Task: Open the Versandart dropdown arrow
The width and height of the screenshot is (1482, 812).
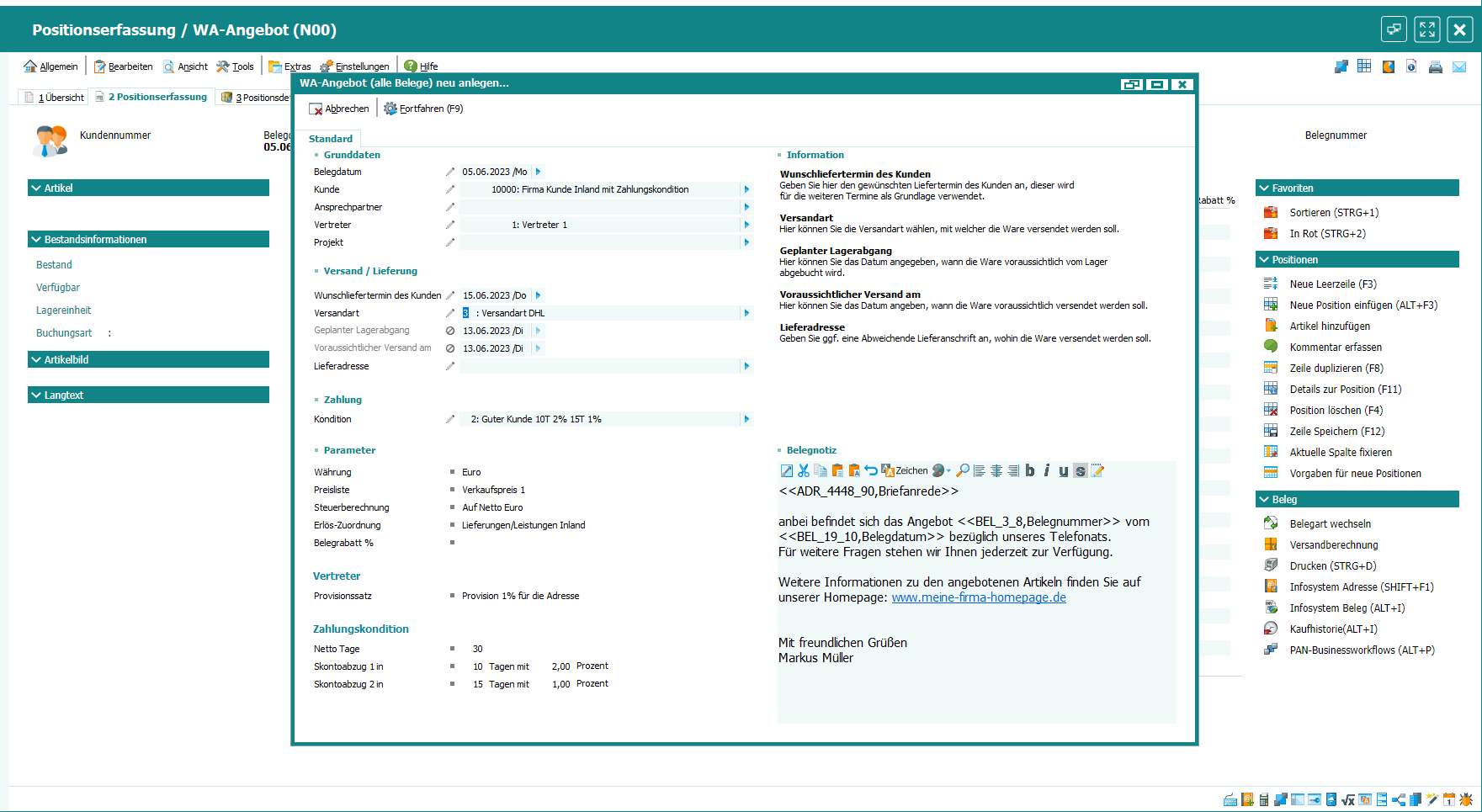Action: [746, 313]
